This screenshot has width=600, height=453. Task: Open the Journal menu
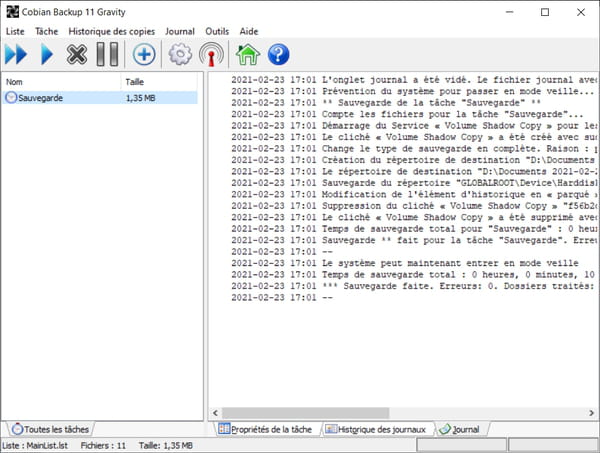[180, 31]
